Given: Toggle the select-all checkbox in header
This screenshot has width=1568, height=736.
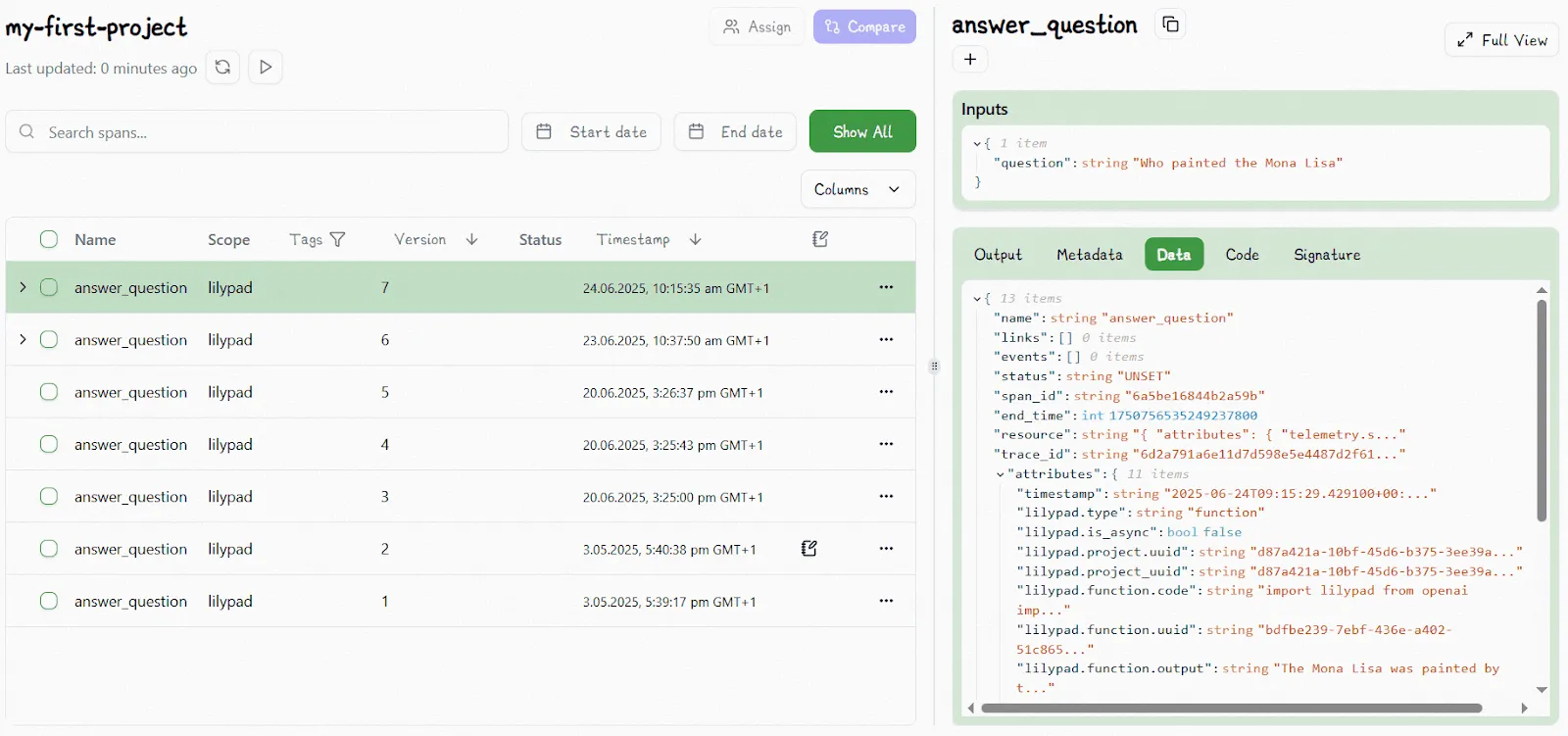Looking at the screenshot, I should click(x=49, y=239).
